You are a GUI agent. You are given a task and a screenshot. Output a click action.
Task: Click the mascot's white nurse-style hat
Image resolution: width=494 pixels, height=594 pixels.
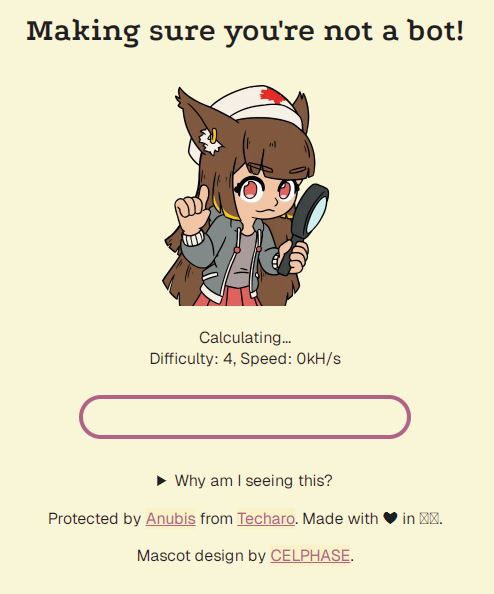[x=248, y=114]
